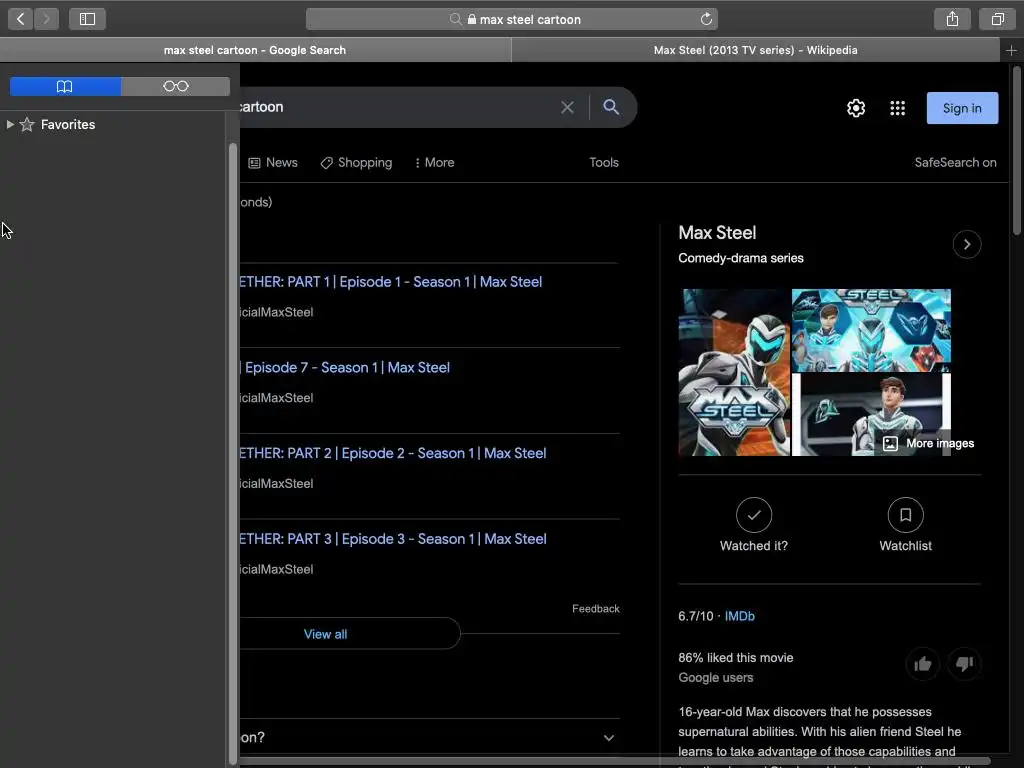Hide the sidebar with toolbar sidebar button
Image resolution: width=1024 pixels, height=768 pixels.
88,19
